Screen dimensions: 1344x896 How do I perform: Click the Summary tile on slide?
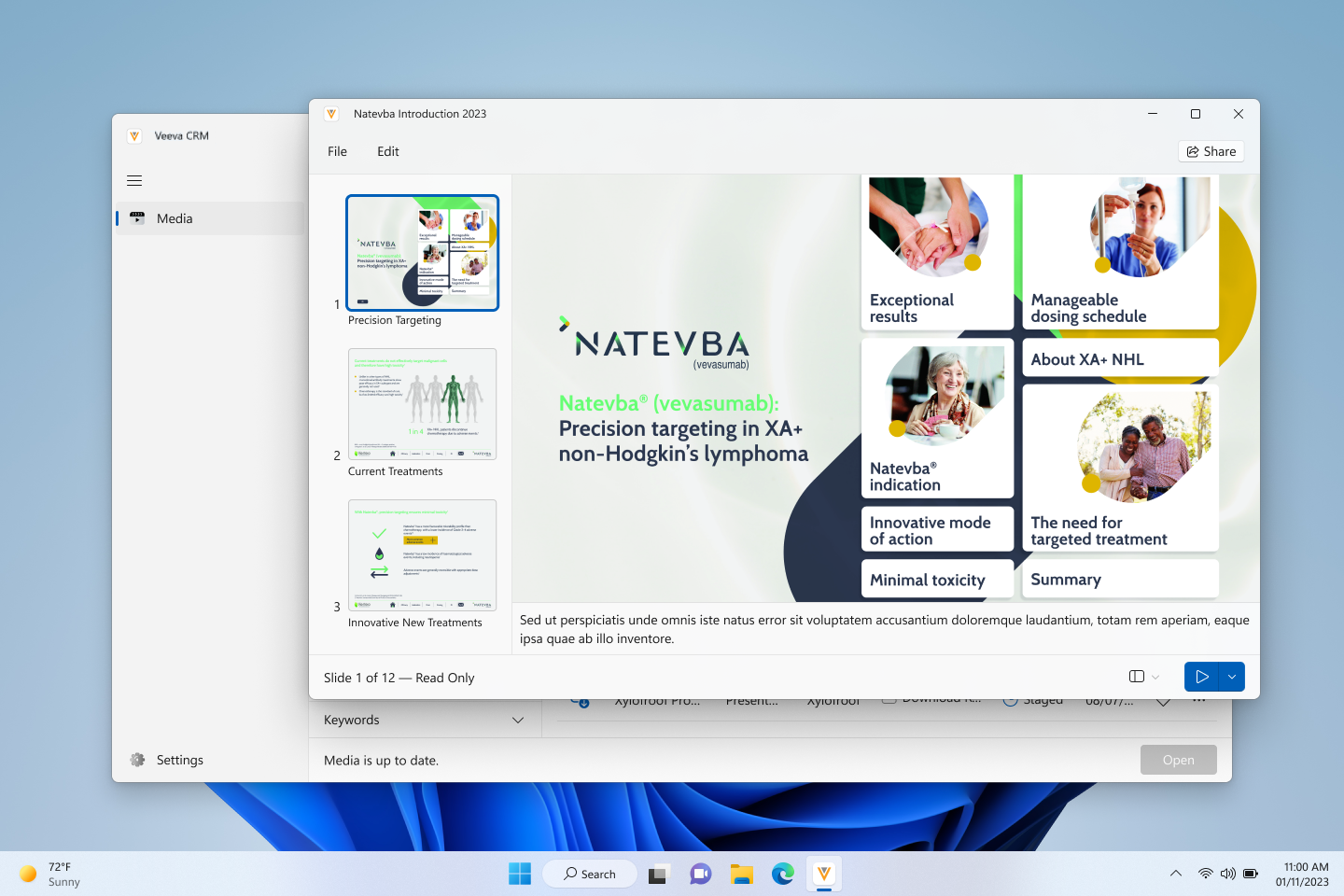pyautogui.click(x=1120, y=580)
